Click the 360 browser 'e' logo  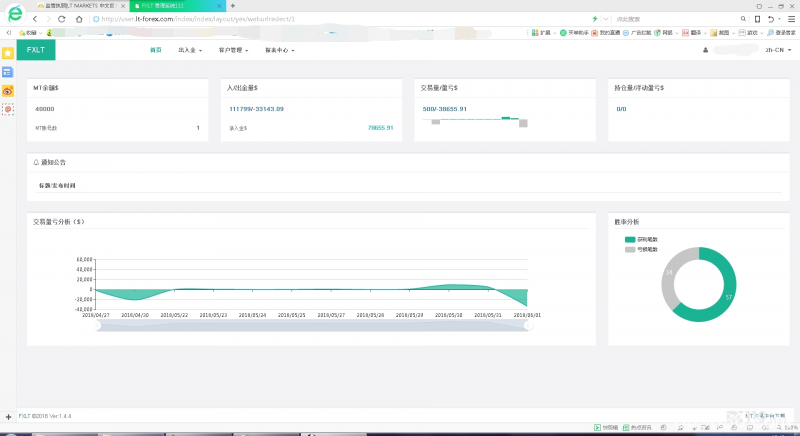pyautogui.click(x=15, y=13)
